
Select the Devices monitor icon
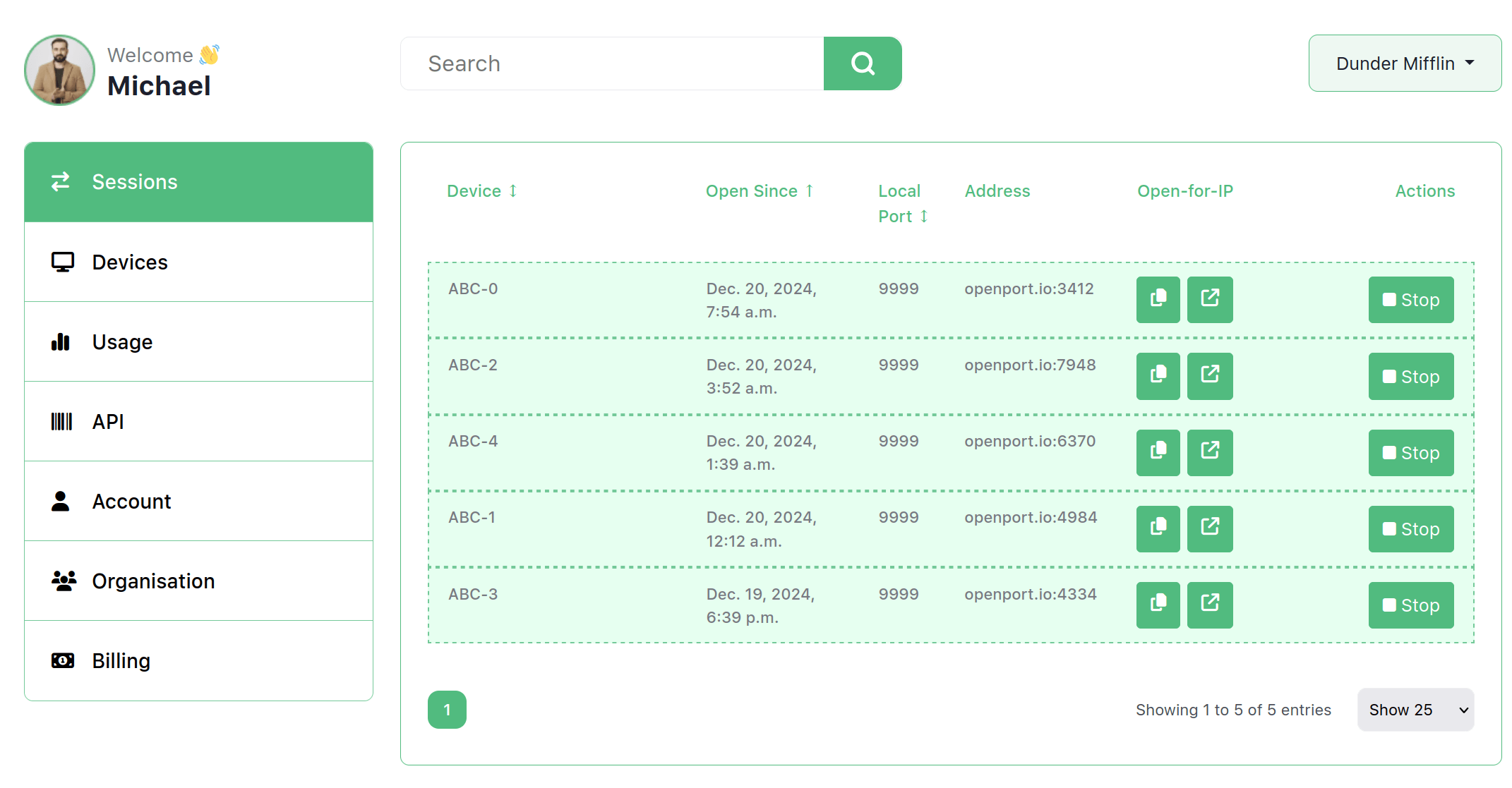click(x=64, y=261)
